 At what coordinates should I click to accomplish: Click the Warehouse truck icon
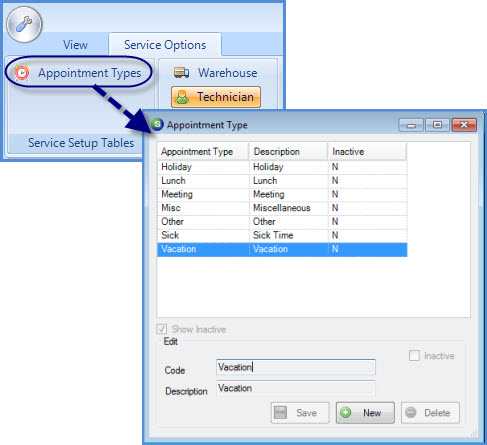pyautogui.click(x=181, y=72)
